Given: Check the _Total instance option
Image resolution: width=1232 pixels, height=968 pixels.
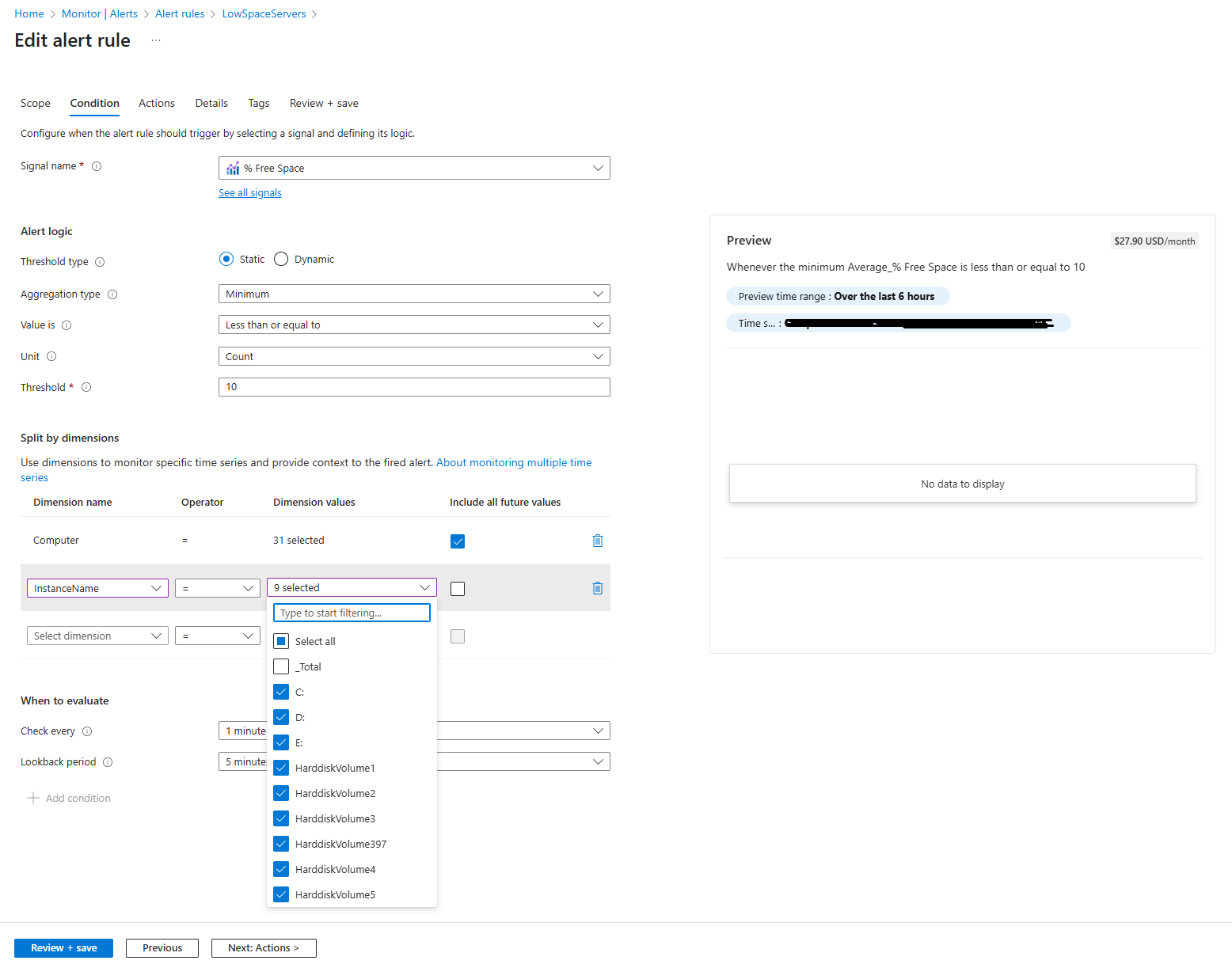Looking at the screenshot, I should pyautogui.click(x=281, y=666).
